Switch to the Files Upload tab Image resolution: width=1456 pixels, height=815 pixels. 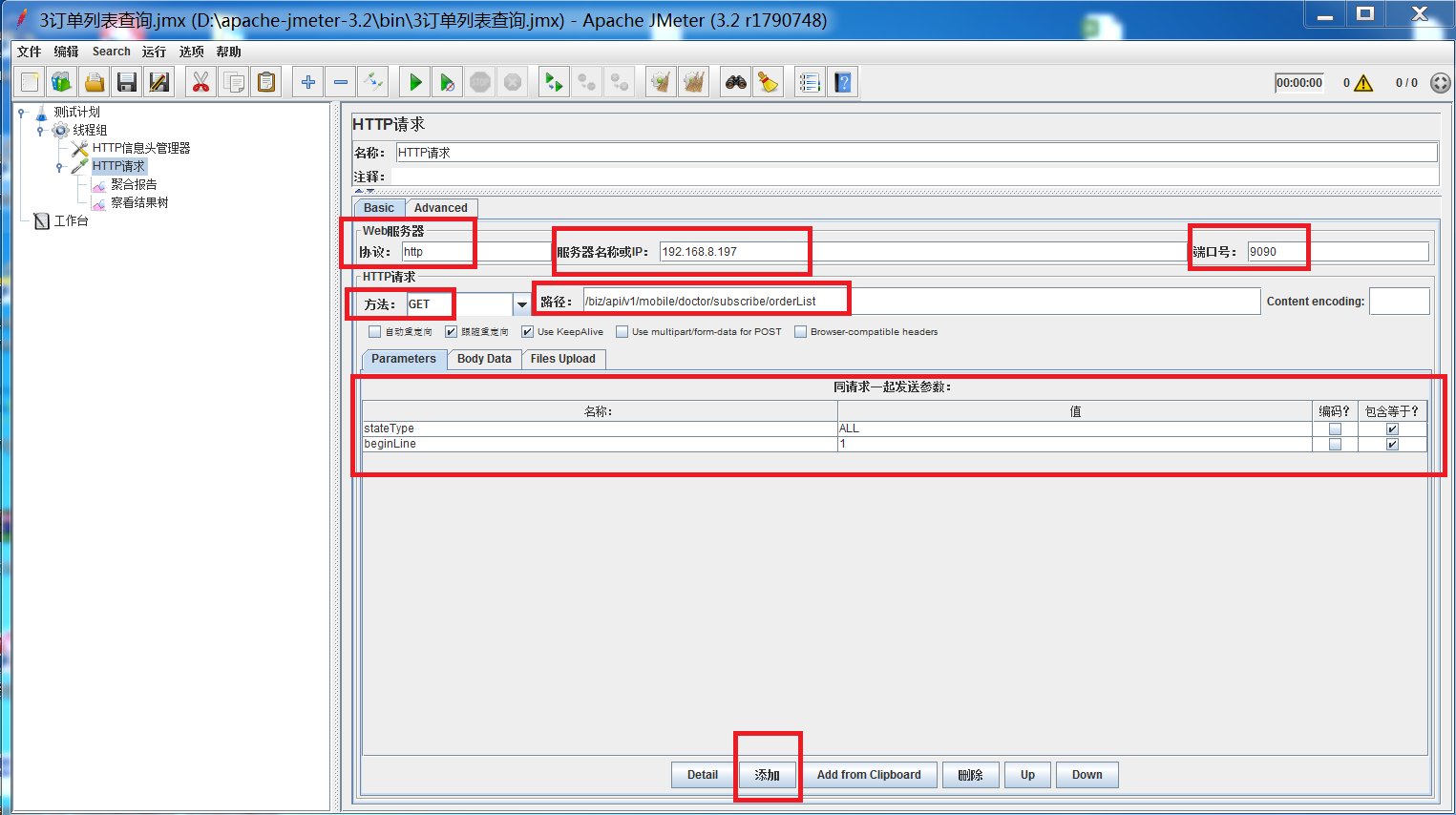tap(563, 359)
